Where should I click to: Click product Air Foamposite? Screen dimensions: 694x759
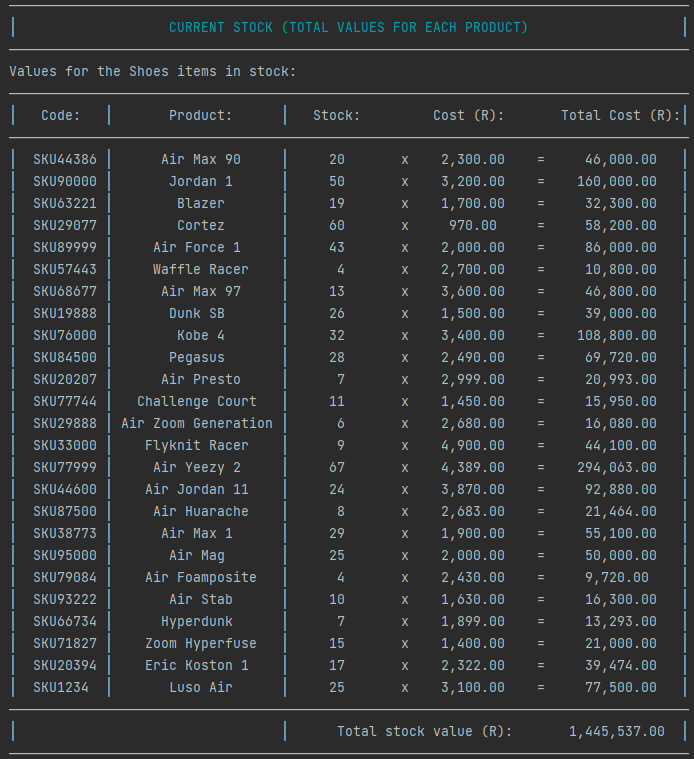[x=201, y=577]
